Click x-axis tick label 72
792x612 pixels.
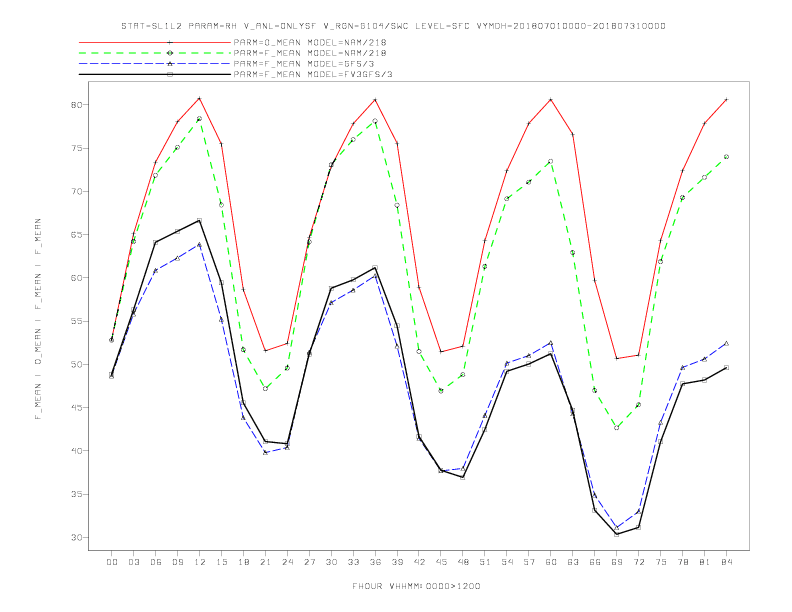(x=639, y=562)
